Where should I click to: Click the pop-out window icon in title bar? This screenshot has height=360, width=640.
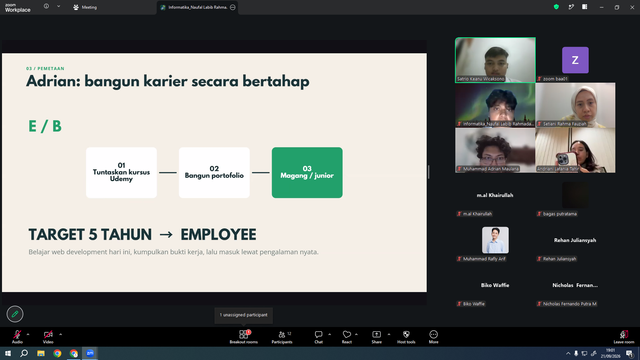[571, 7]
